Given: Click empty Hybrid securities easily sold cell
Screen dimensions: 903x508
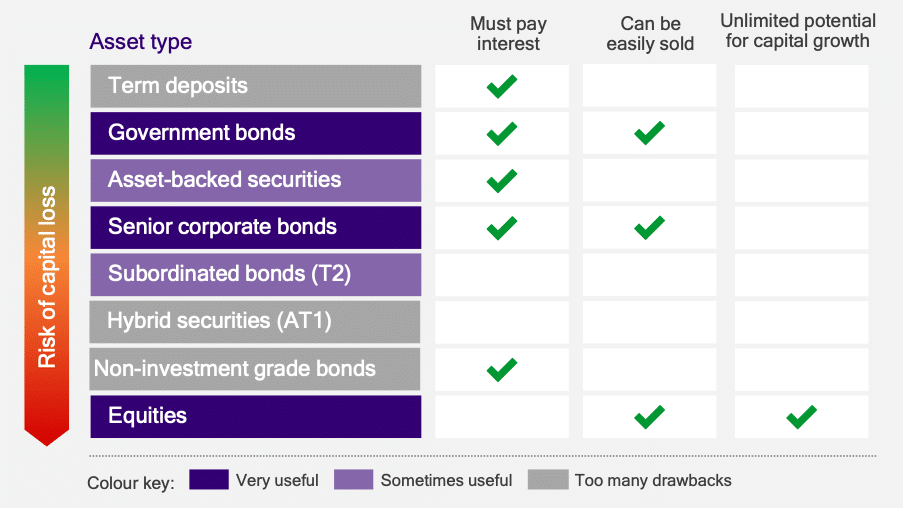Looking at the screenshot, I should point(650,322).
